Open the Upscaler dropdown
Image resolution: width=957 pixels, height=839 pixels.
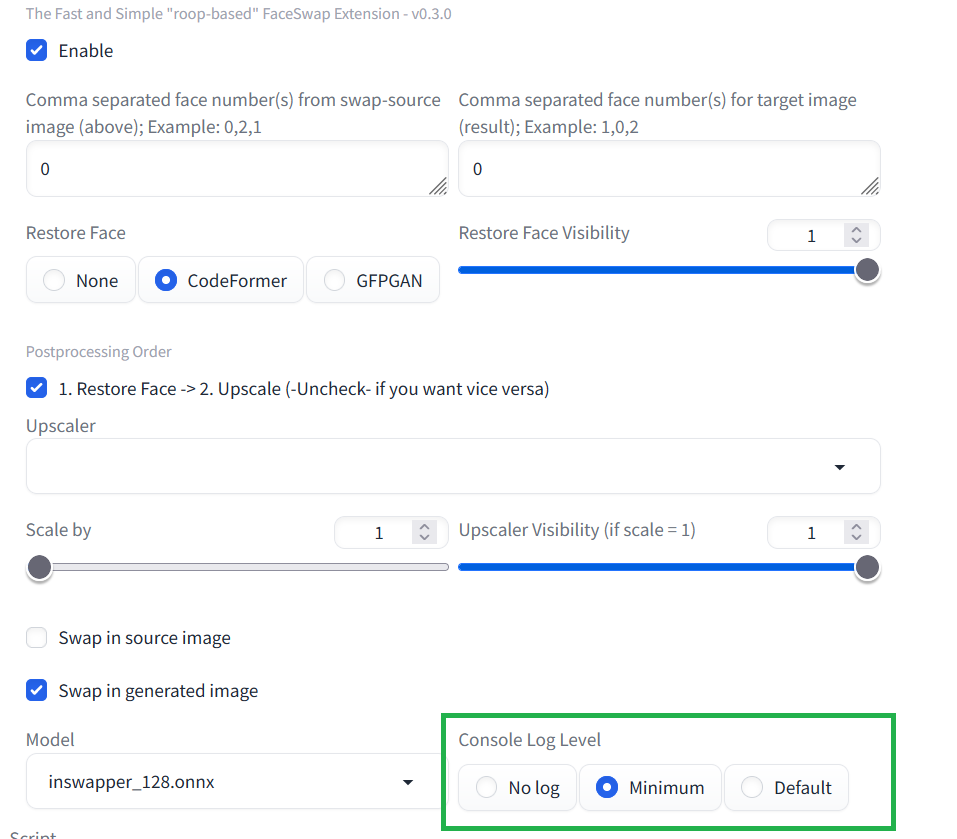click(453, 466)
